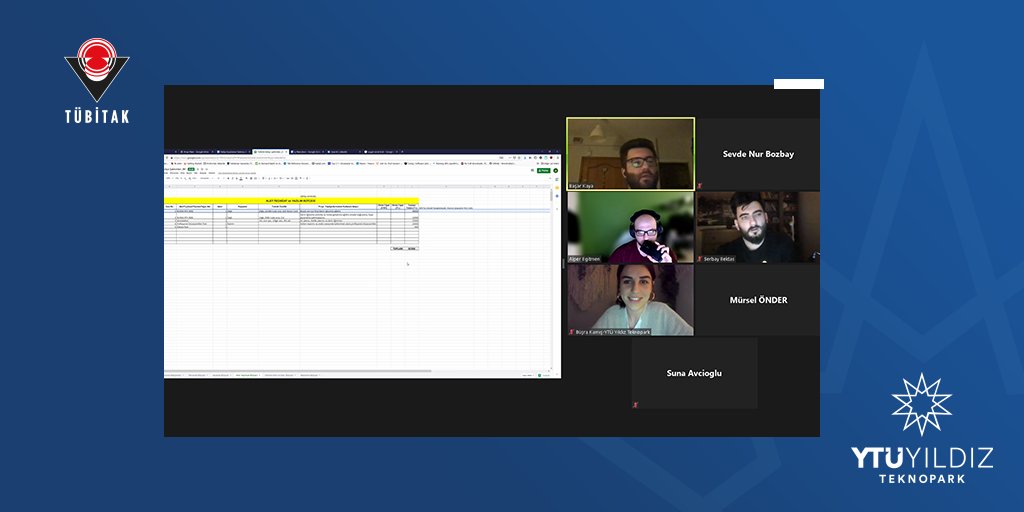Click the green Share button in Google Sheets

543,170
